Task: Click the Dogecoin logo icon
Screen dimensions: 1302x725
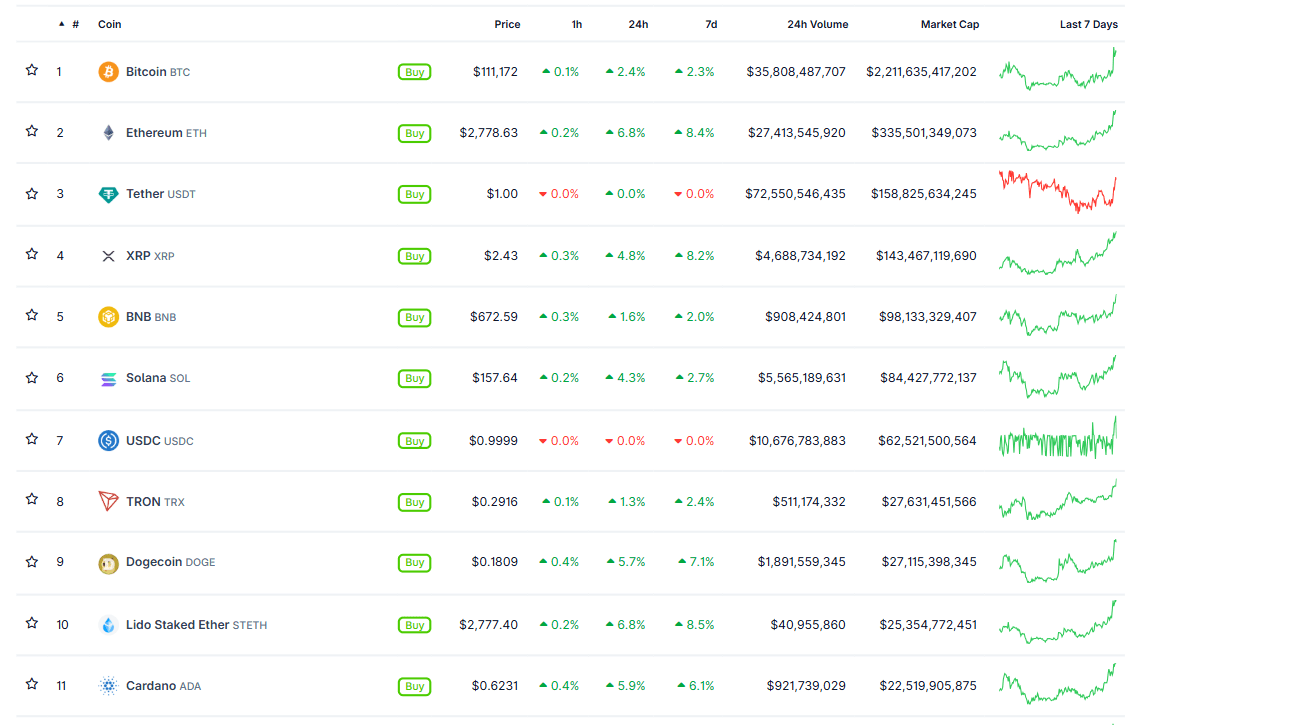Action: point(108,563)
